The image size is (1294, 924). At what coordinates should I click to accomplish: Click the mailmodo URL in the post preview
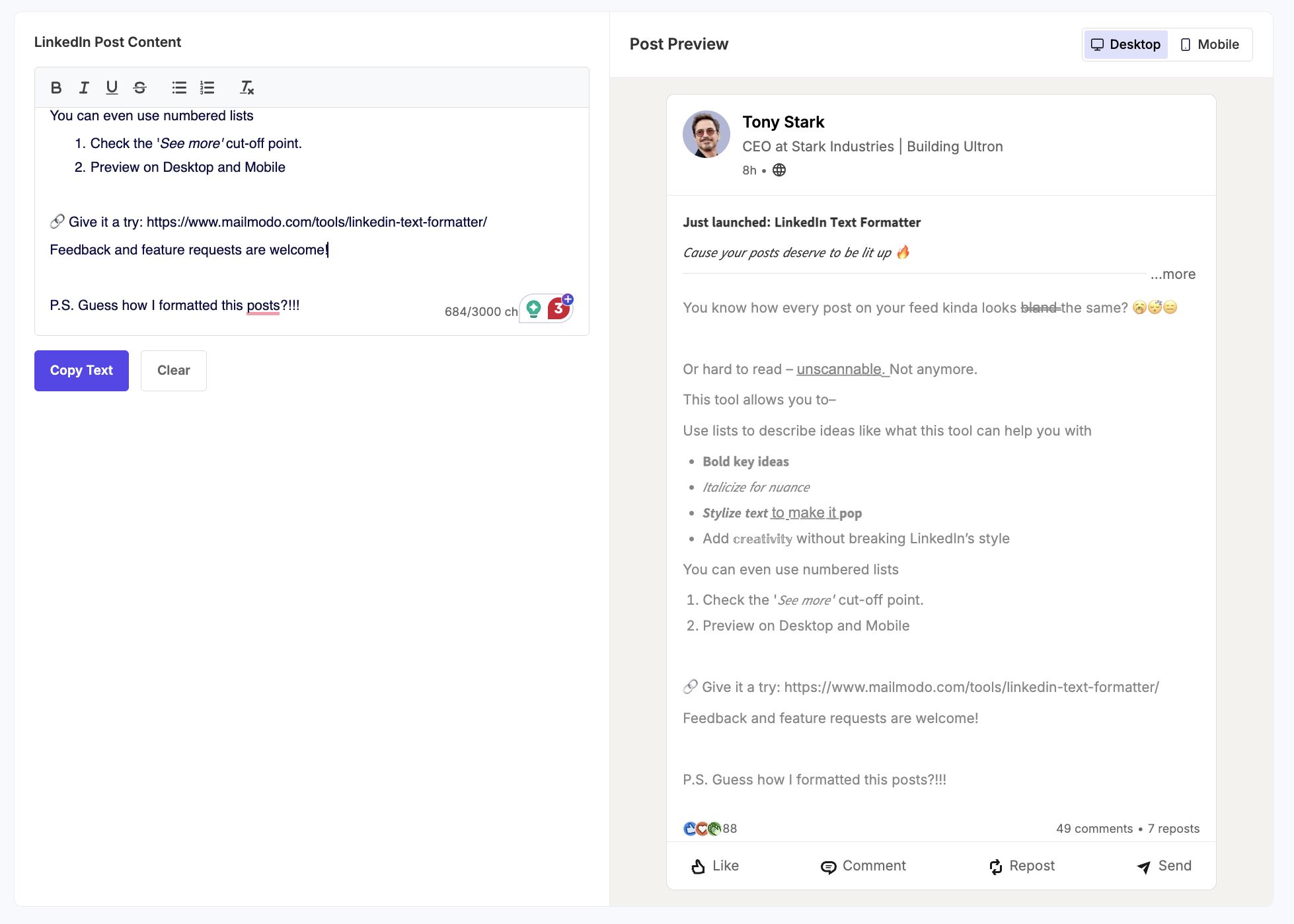coord(971,687)
